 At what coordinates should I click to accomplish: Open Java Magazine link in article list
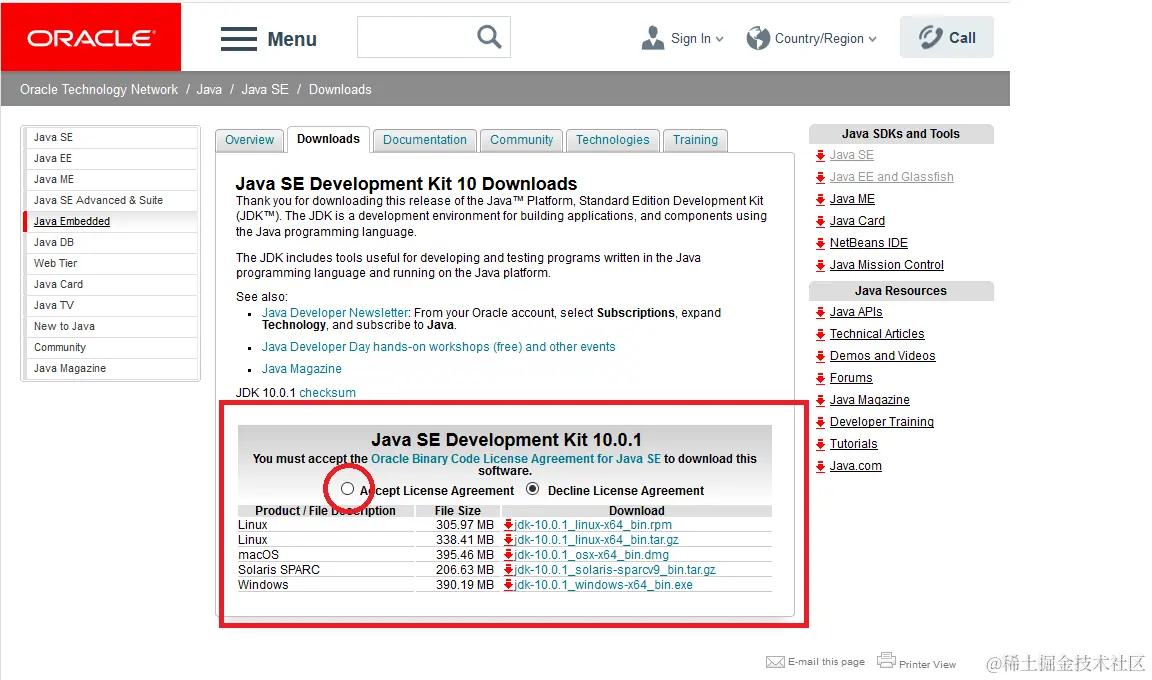301,369
